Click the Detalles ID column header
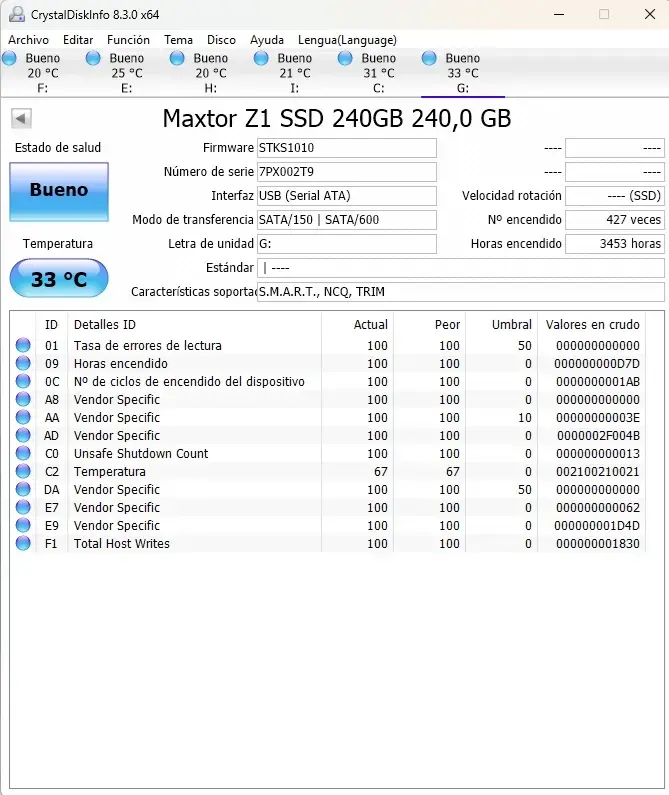The height and width of the screenshot is (795, 669). coord(194,324)
